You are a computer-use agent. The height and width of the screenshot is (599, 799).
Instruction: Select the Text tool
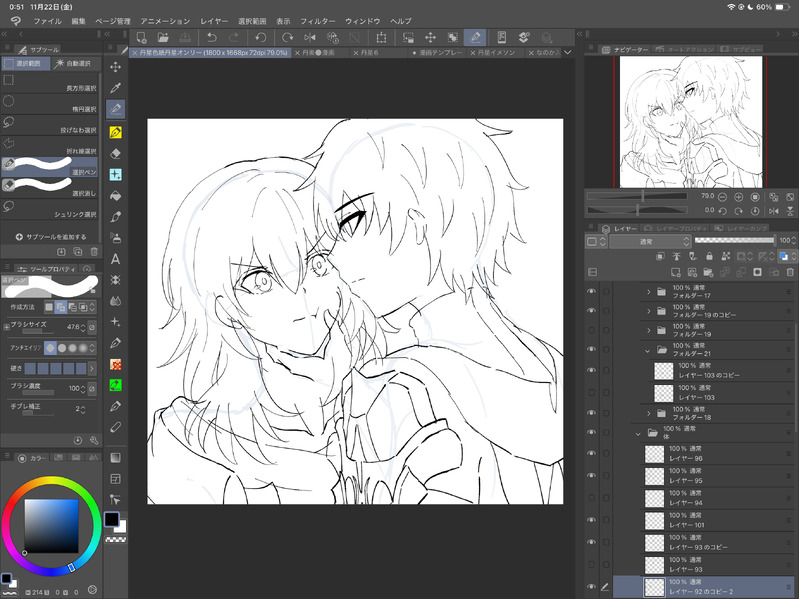point(115,259)
